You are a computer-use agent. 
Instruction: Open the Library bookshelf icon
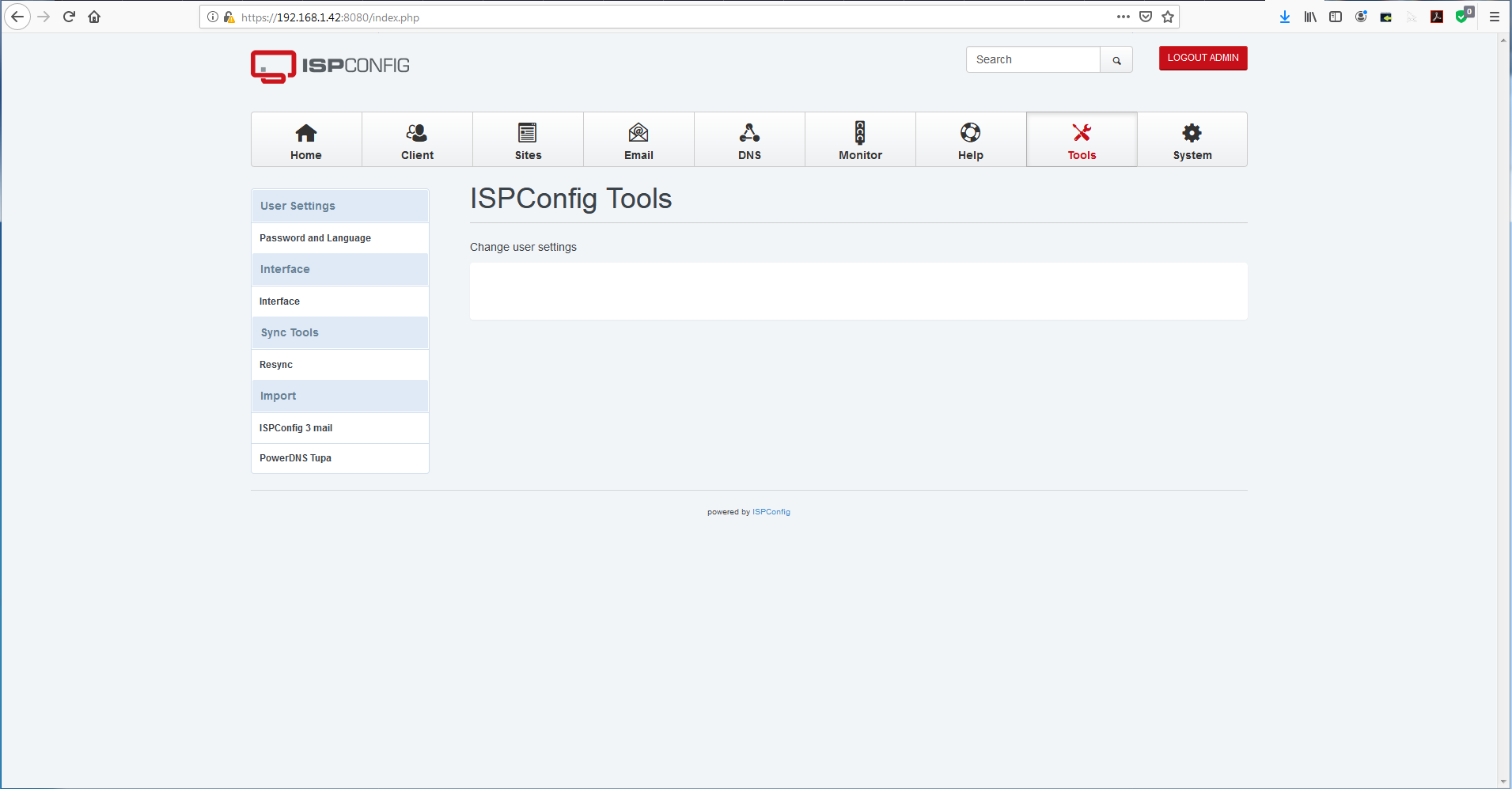pyautogui.click(x=1310, y=17)
